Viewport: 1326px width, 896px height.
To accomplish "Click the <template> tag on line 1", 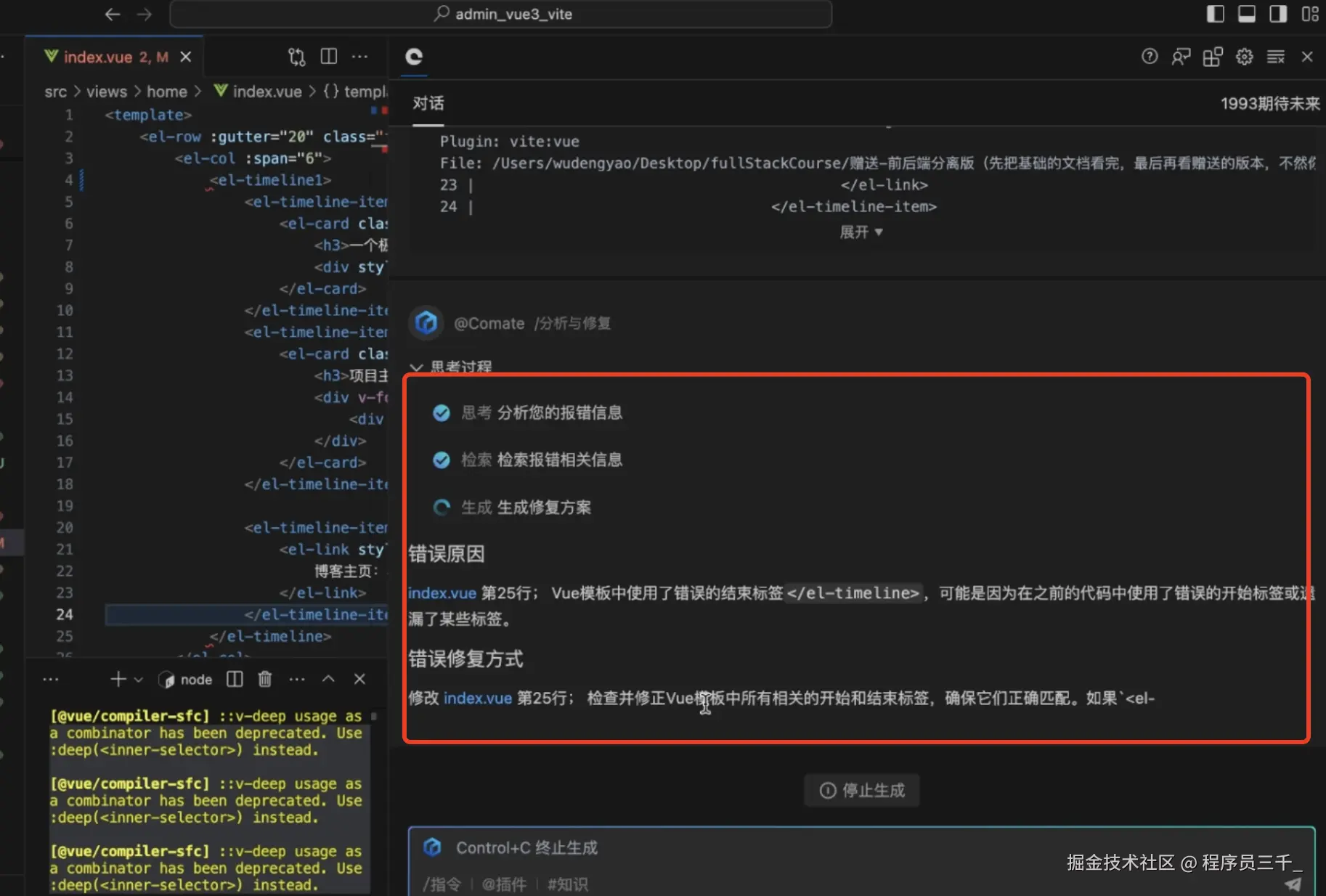I will tap(148, 115).
